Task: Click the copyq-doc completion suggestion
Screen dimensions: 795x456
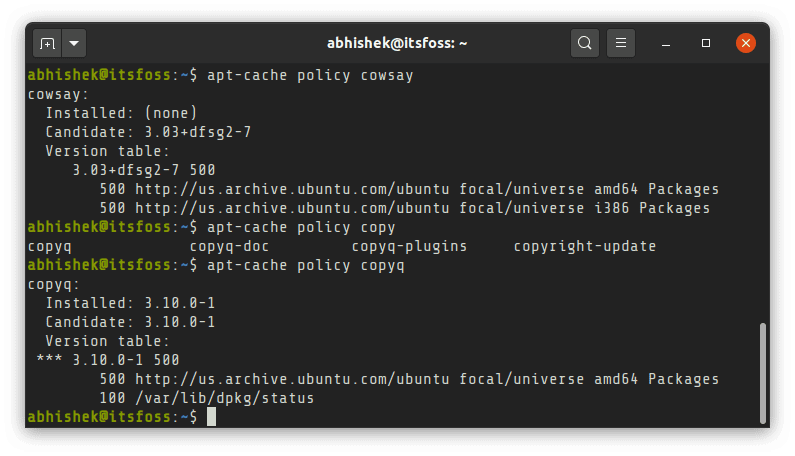Action: tap(228, 246)
